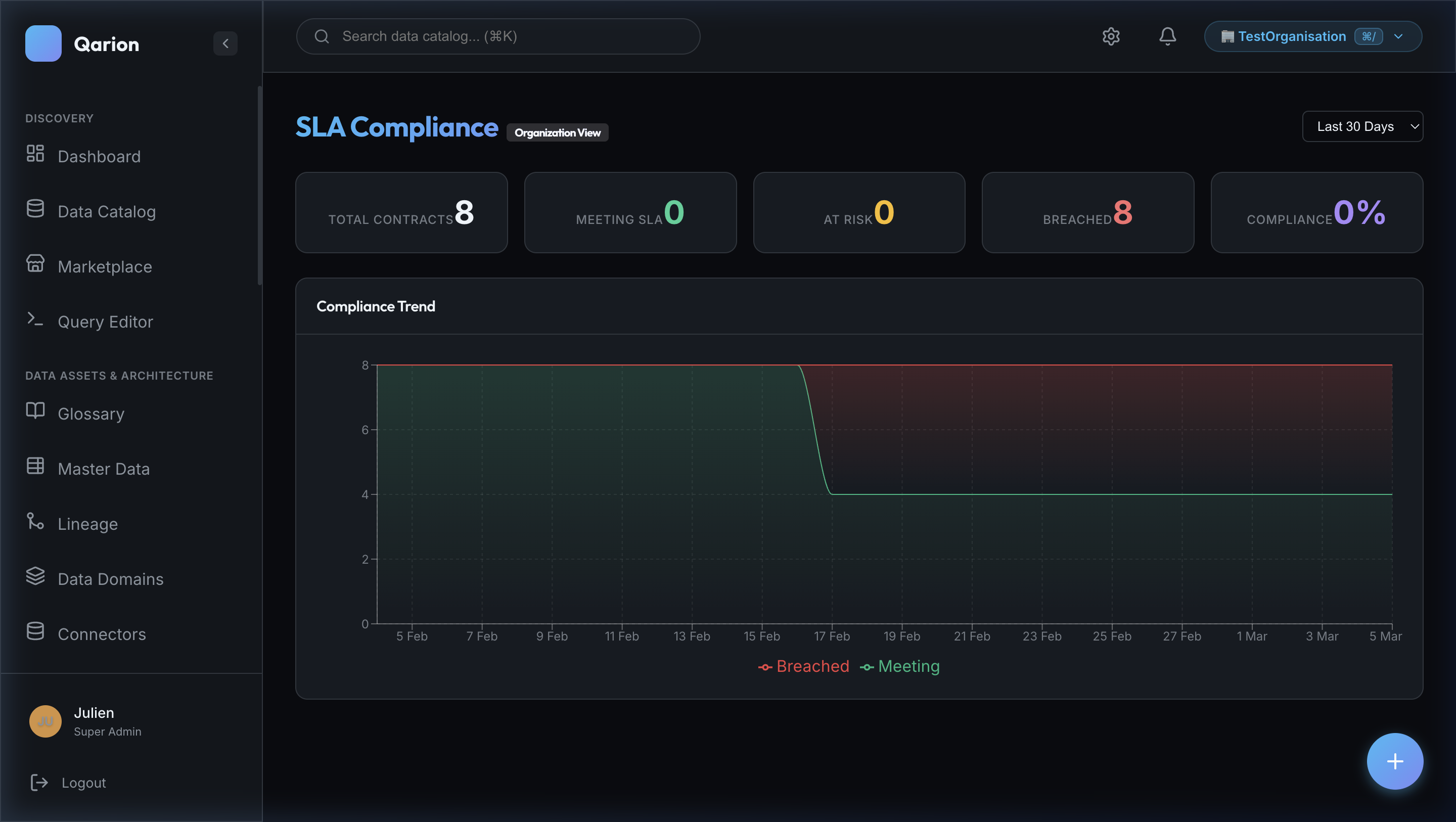Viewport: 1456px width, 822px height.
Task: Launch the Query Editor
Action: pos(105,321)
